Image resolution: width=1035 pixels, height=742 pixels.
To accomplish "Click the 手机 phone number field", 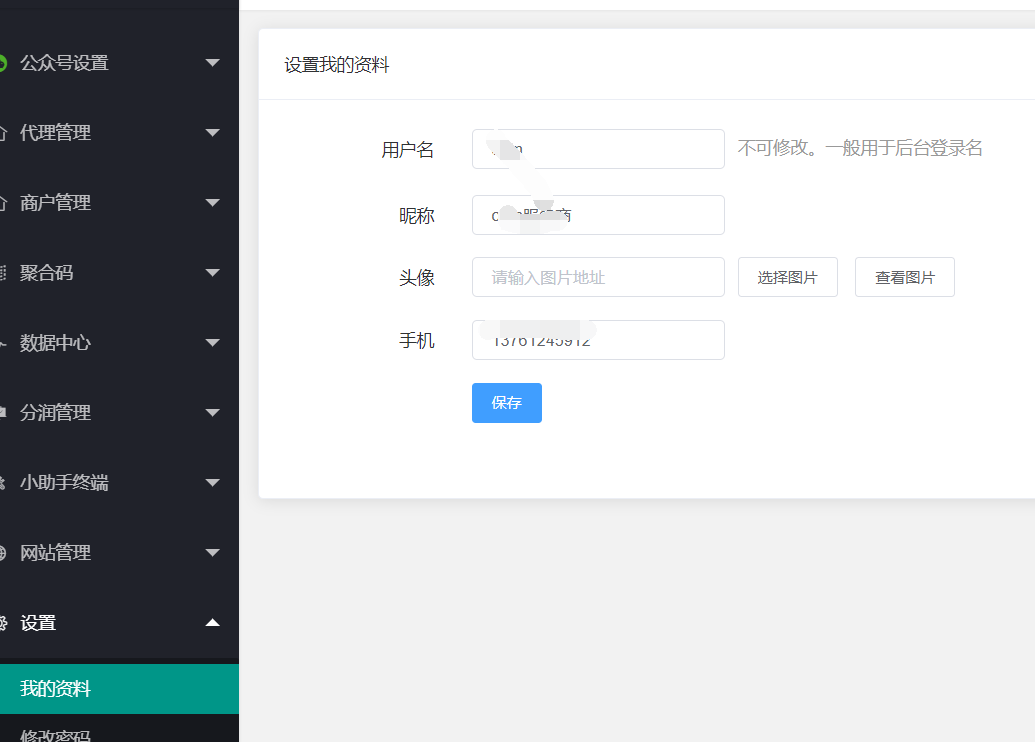I will [x=598, y=340].
